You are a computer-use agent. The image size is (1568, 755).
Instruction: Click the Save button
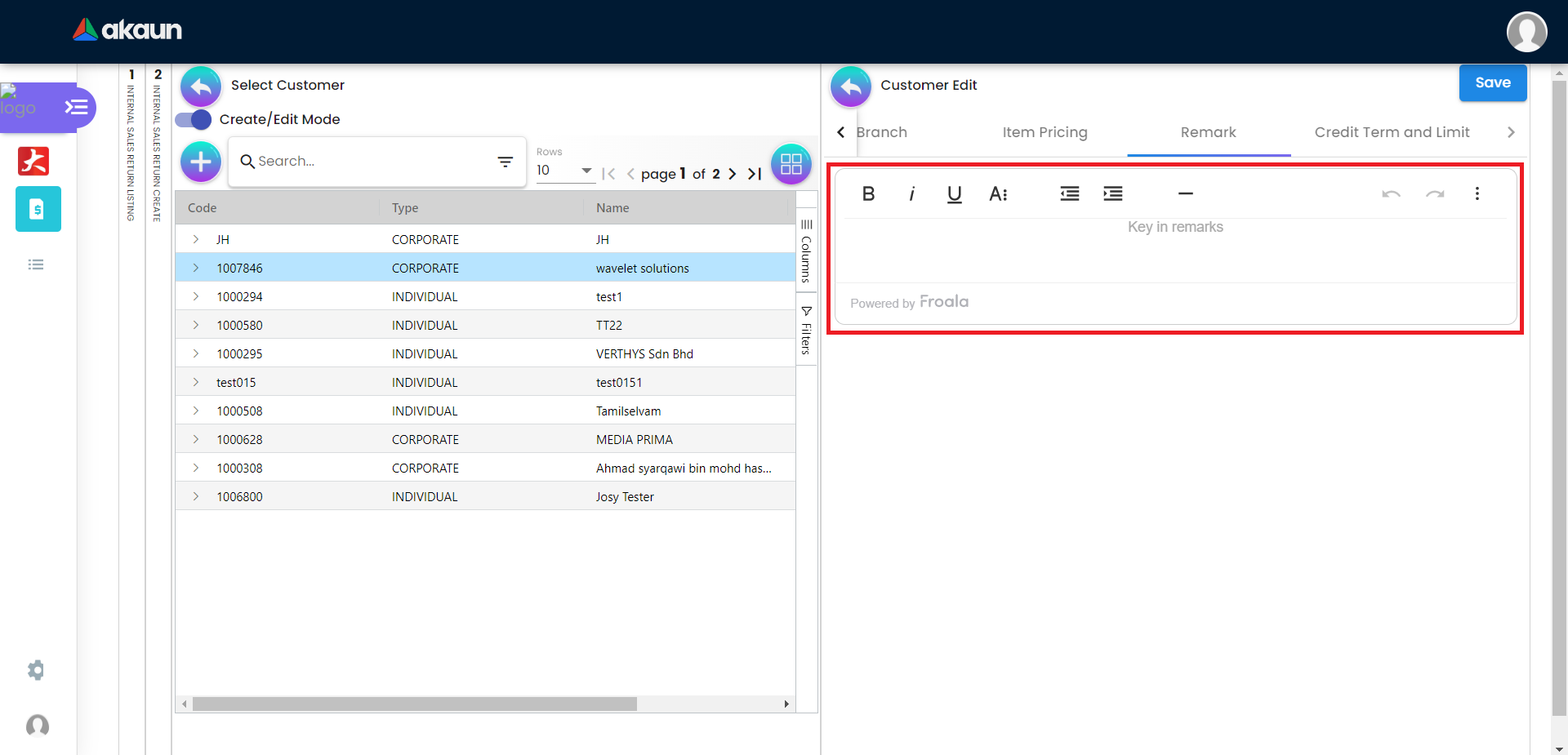[1492, 82]
